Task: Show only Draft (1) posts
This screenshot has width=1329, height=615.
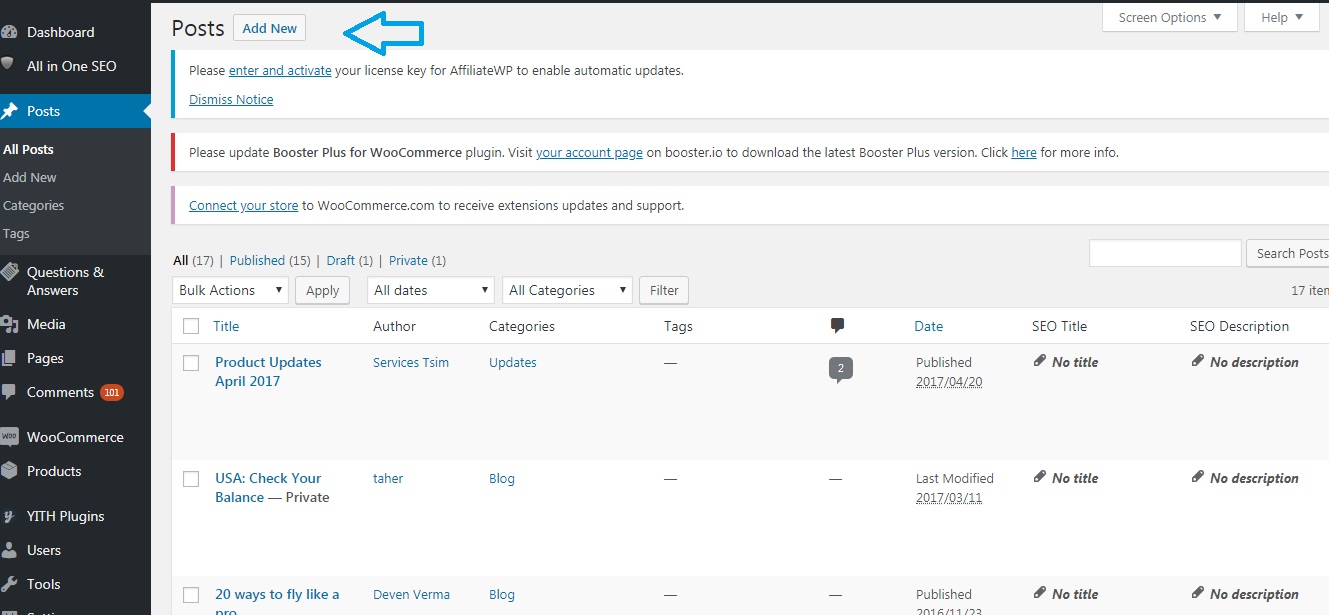Action: point(349,260)
